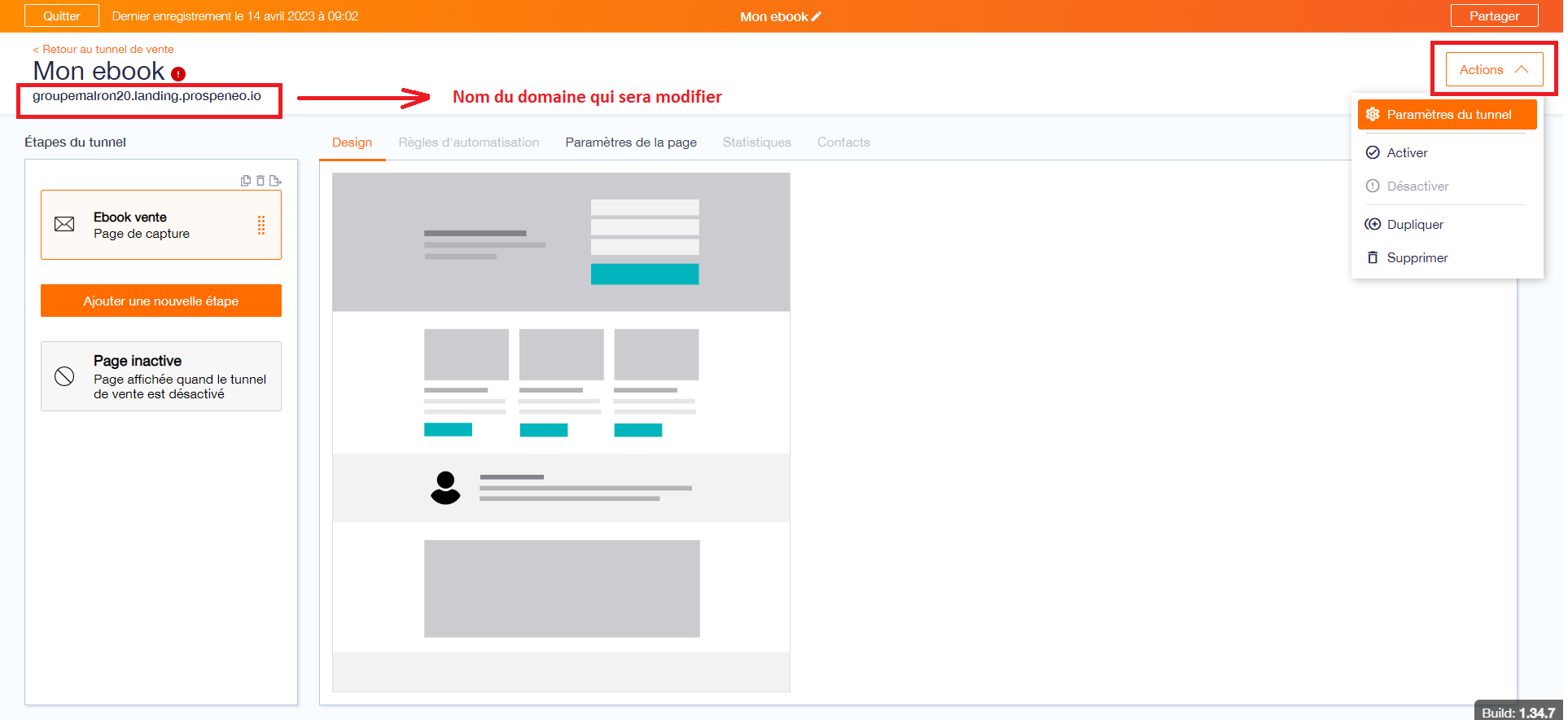Viewport: 1568px width, 720px height.
Task: Click Ajouter une nouvelle étape
Action: coord(161,301)
